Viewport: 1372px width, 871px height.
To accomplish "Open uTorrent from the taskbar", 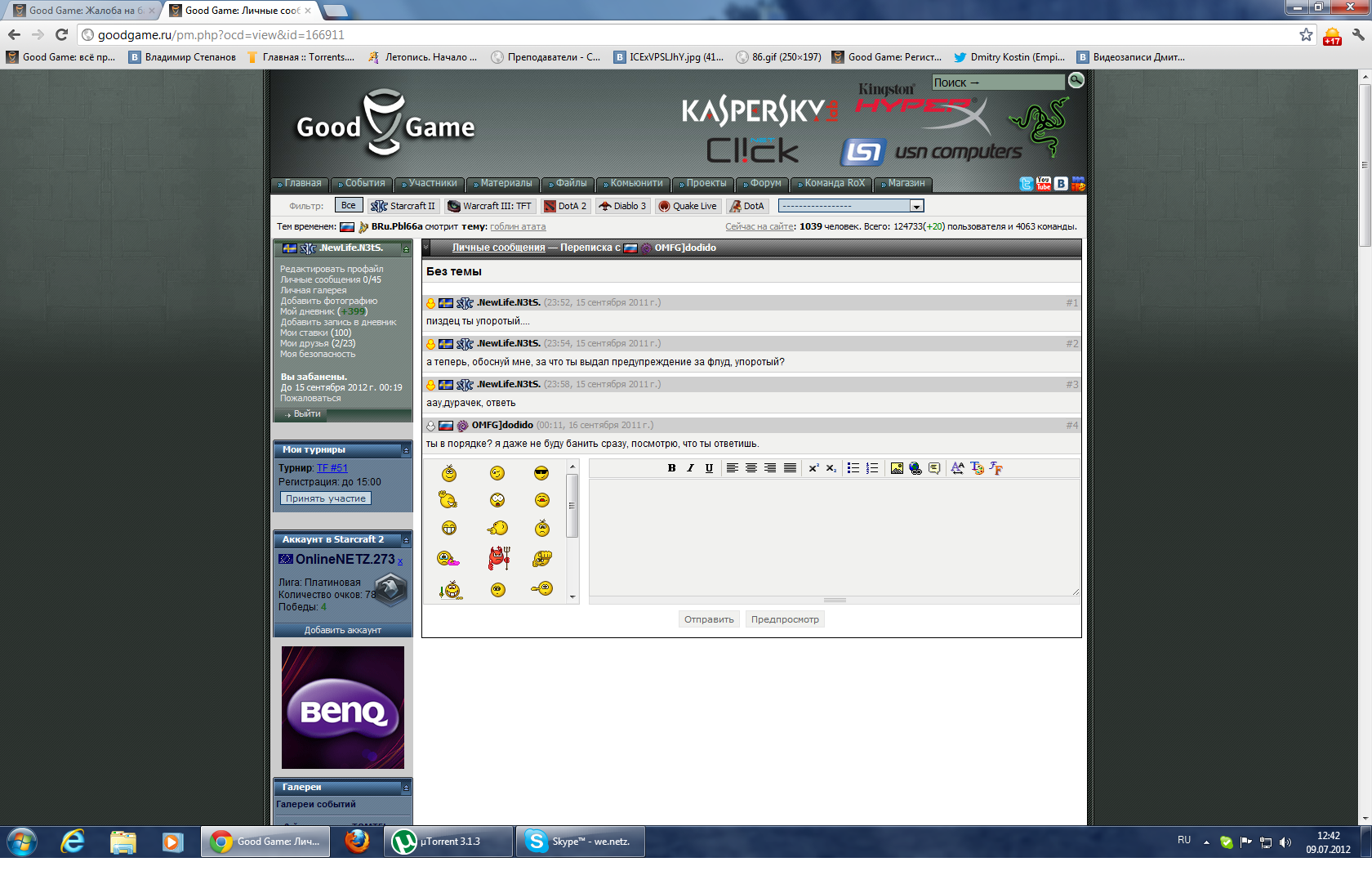I will (448, 842).
